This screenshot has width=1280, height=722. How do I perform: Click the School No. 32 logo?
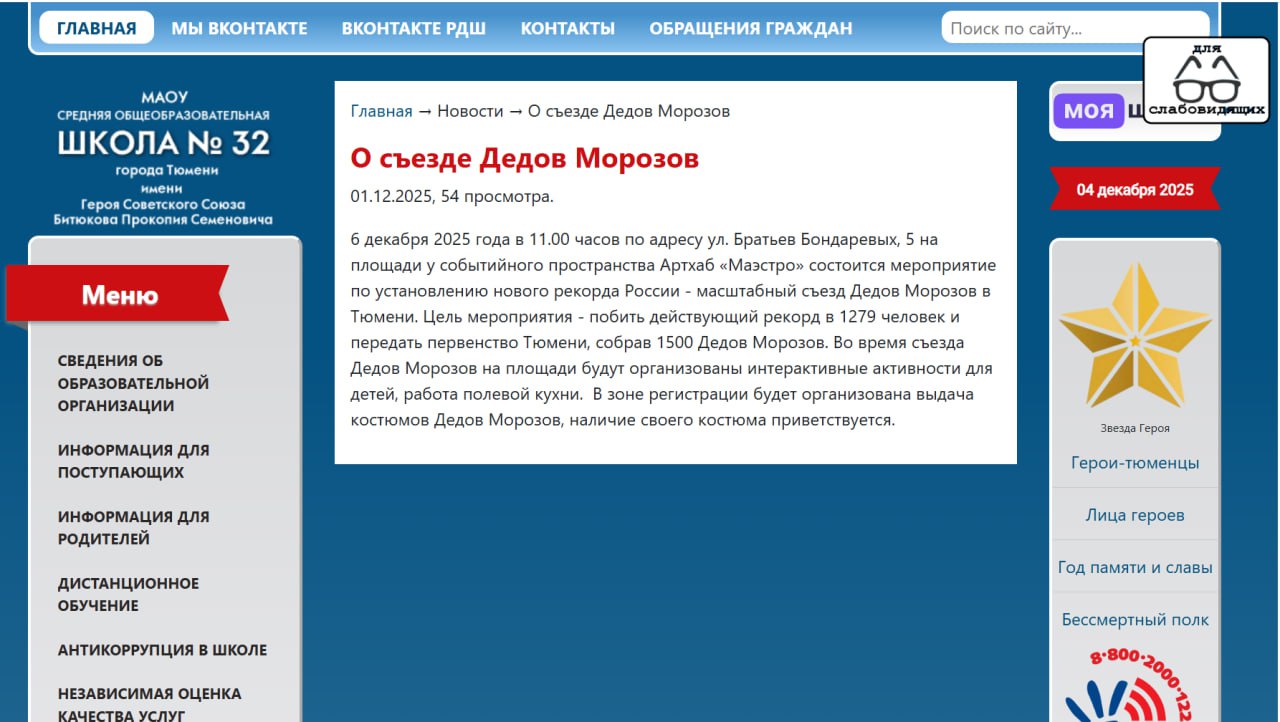pyautogui.click(x=164, y=158)
